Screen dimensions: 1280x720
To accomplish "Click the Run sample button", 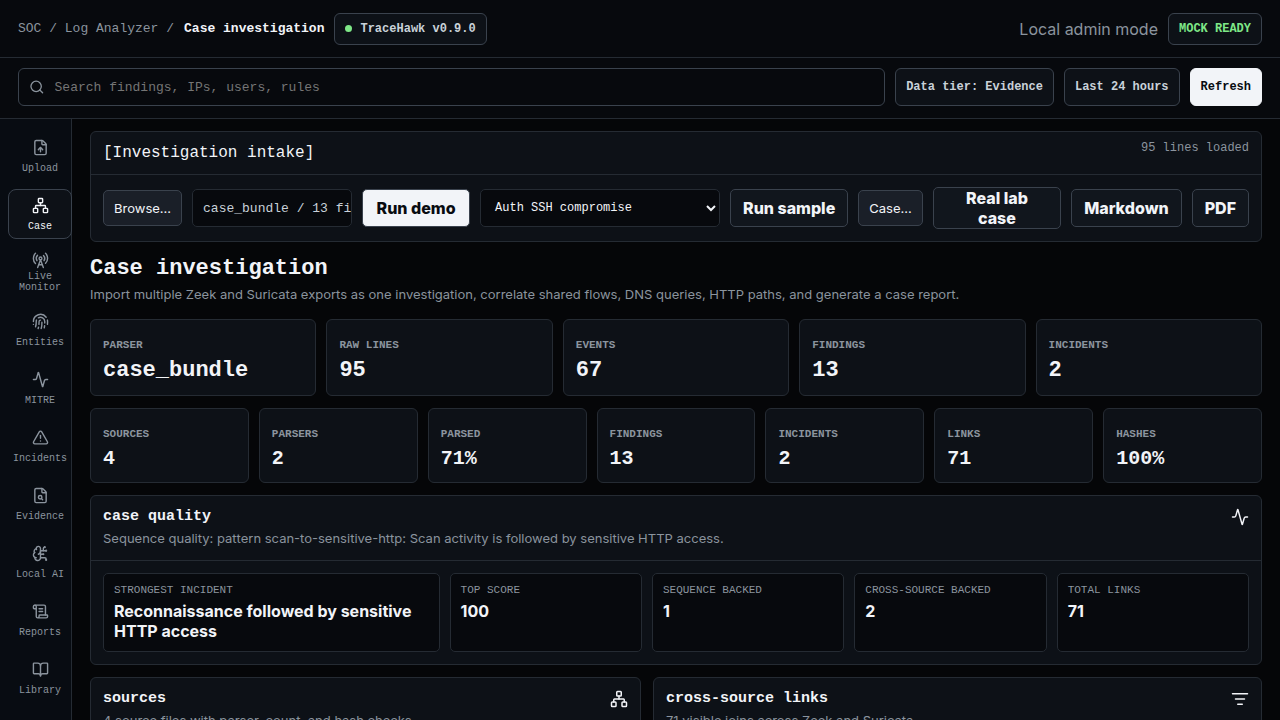I will [x=789, y=208].
